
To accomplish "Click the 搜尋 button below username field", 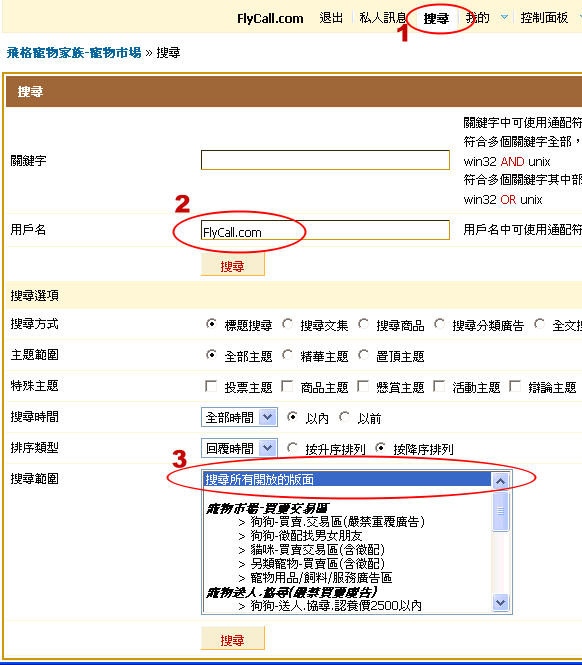I will (232, 265).
